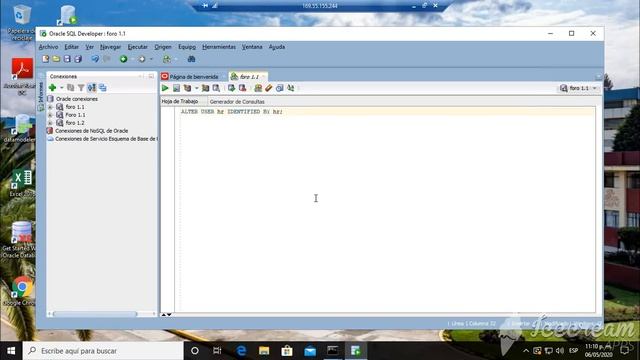640x360 pixels.
Task: Select the foro 1.1 worksheet tab
Action: (248, 77)
